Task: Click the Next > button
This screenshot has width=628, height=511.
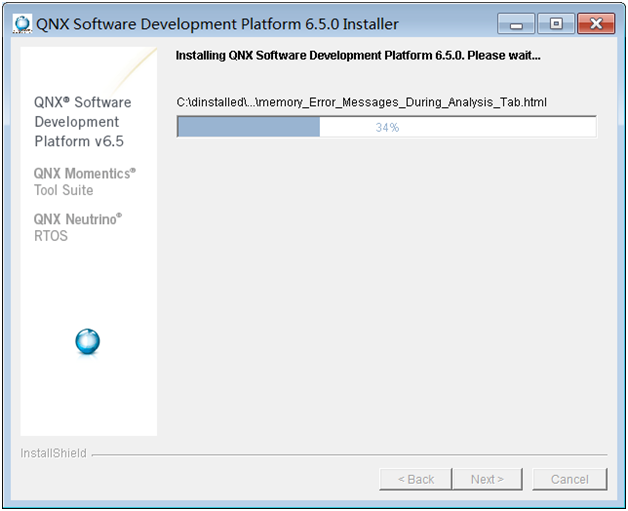Action: click(x=487, y=479)
